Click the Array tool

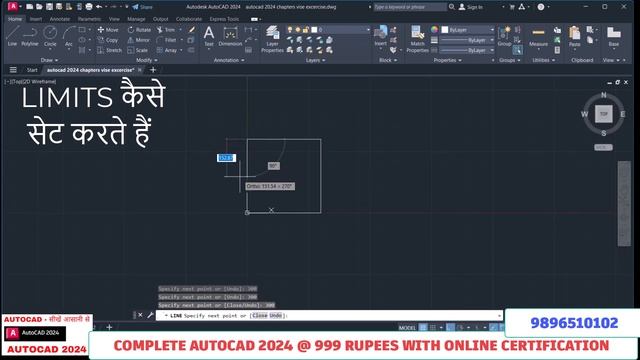click(x=167, y=50)
